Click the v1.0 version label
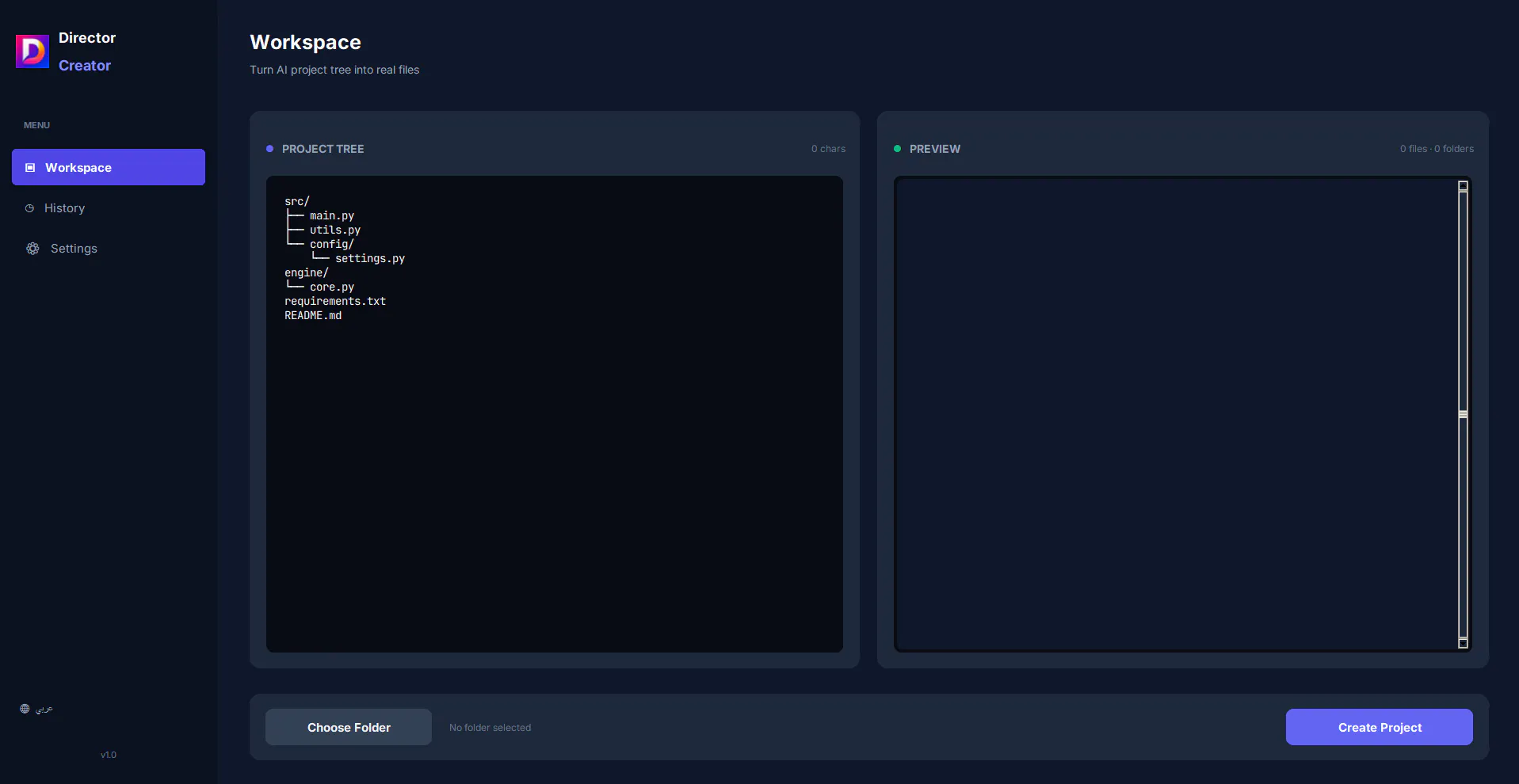The width and height of the screenshot is (1519, 784). (109, 755)
